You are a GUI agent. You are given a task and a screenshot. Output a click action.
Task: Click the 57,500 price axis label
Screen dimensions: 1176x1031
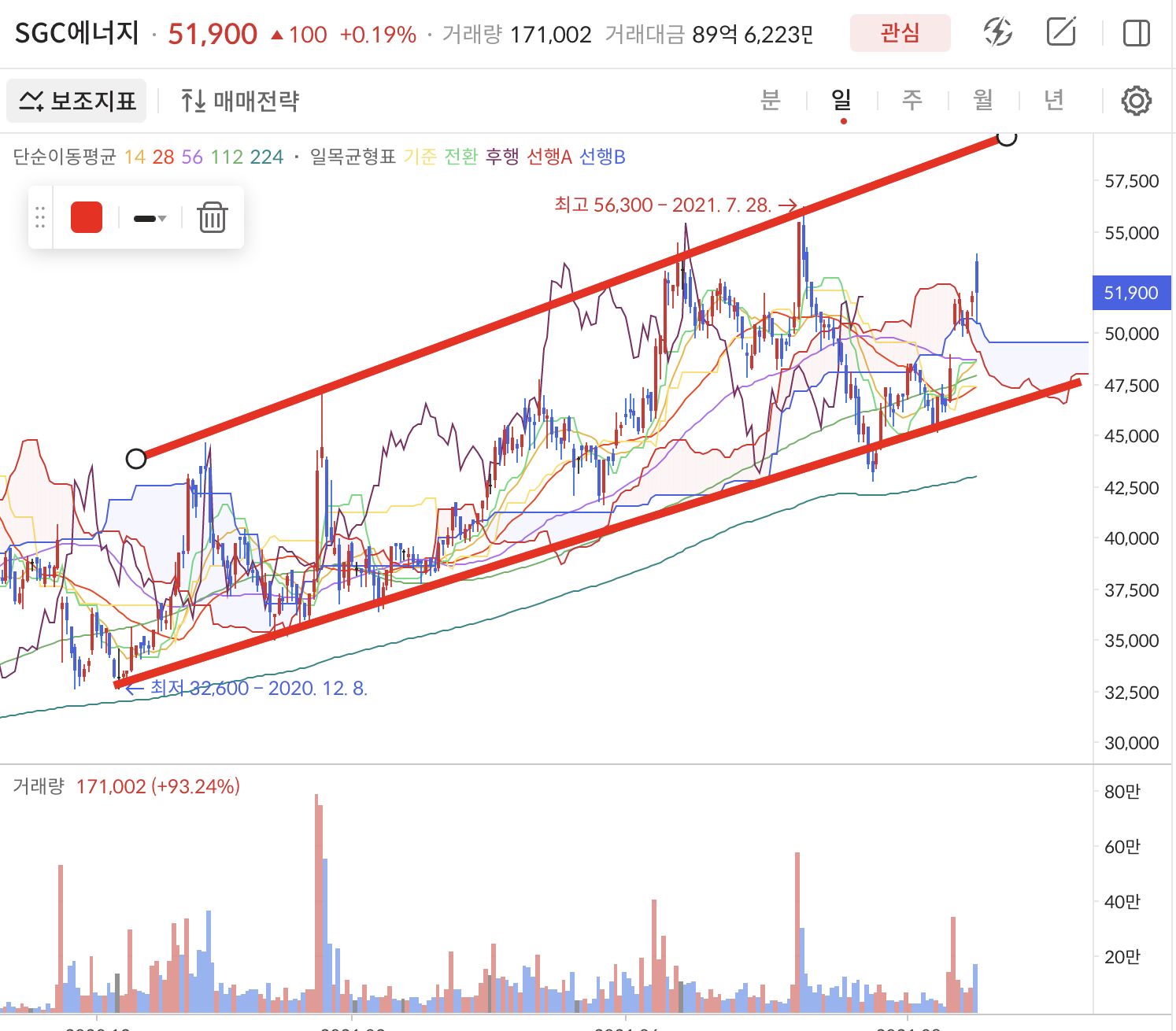1132,182
